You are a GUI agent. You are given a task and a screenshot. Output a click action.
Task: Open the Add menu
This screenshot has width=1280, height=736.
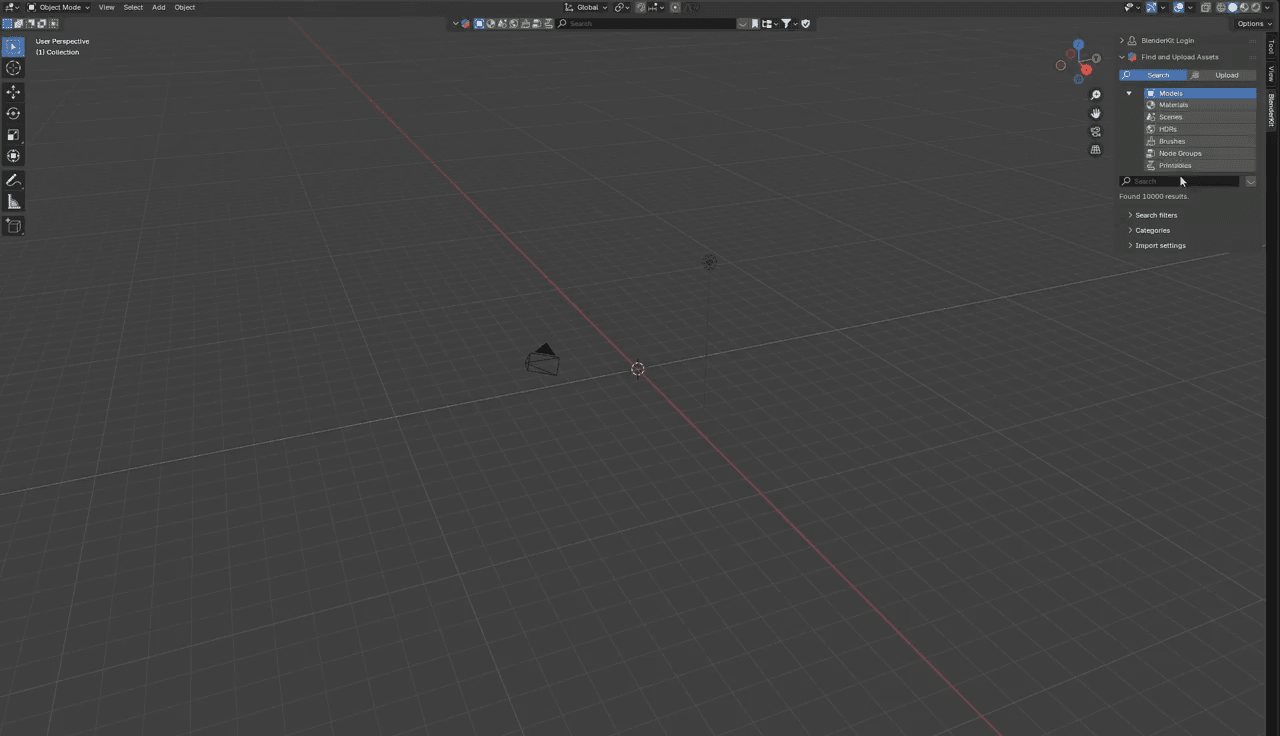[x=158, y=7]
